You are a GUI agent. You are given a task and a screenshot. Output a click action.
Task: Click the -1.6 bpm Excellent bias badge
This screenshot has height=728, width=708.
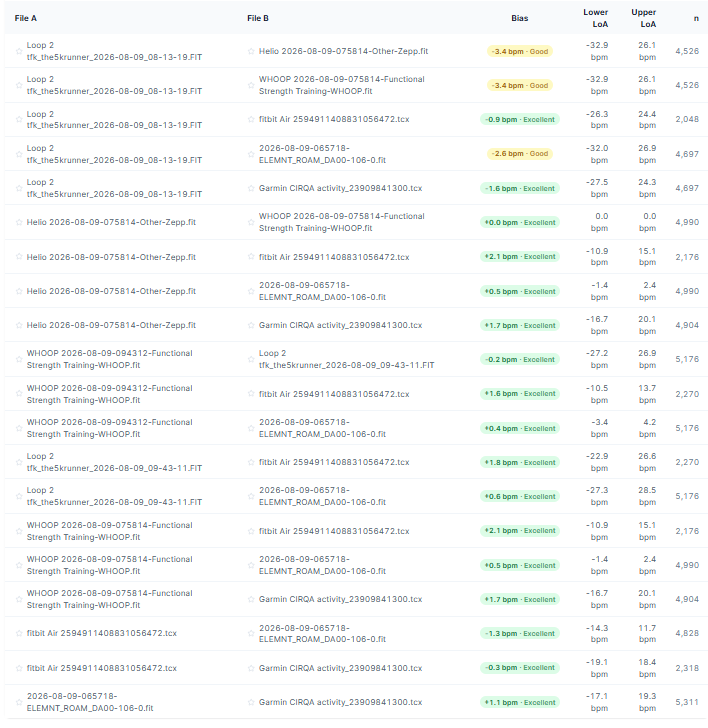pyautogui.click(x=520, y=188)
